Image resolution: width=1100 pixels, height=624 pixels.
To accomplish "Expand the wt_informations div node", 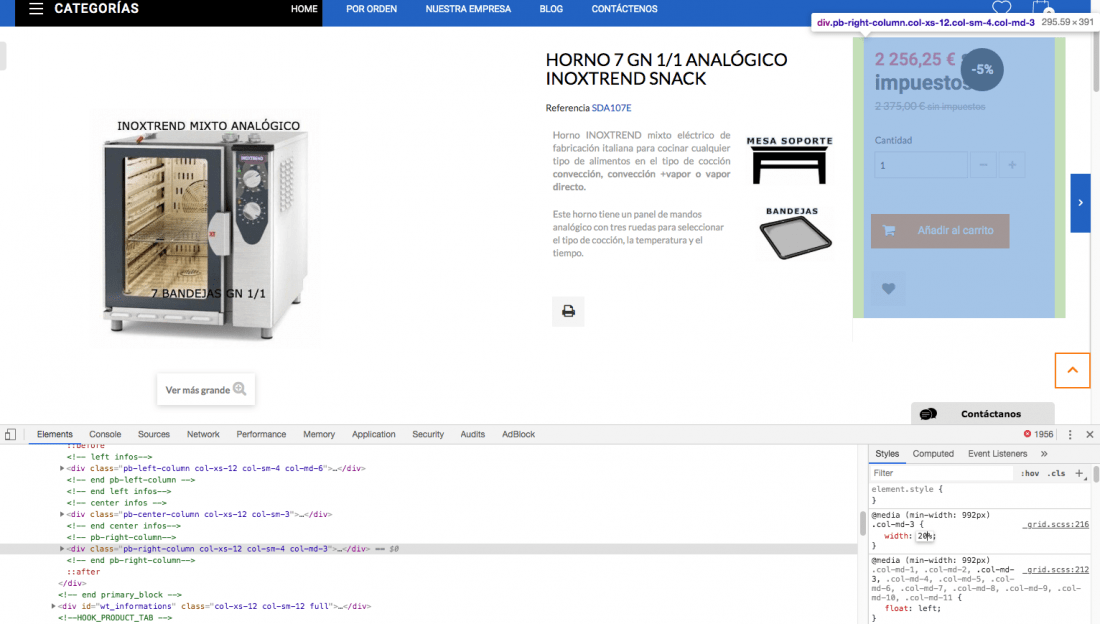I will [x=53, y=606].
